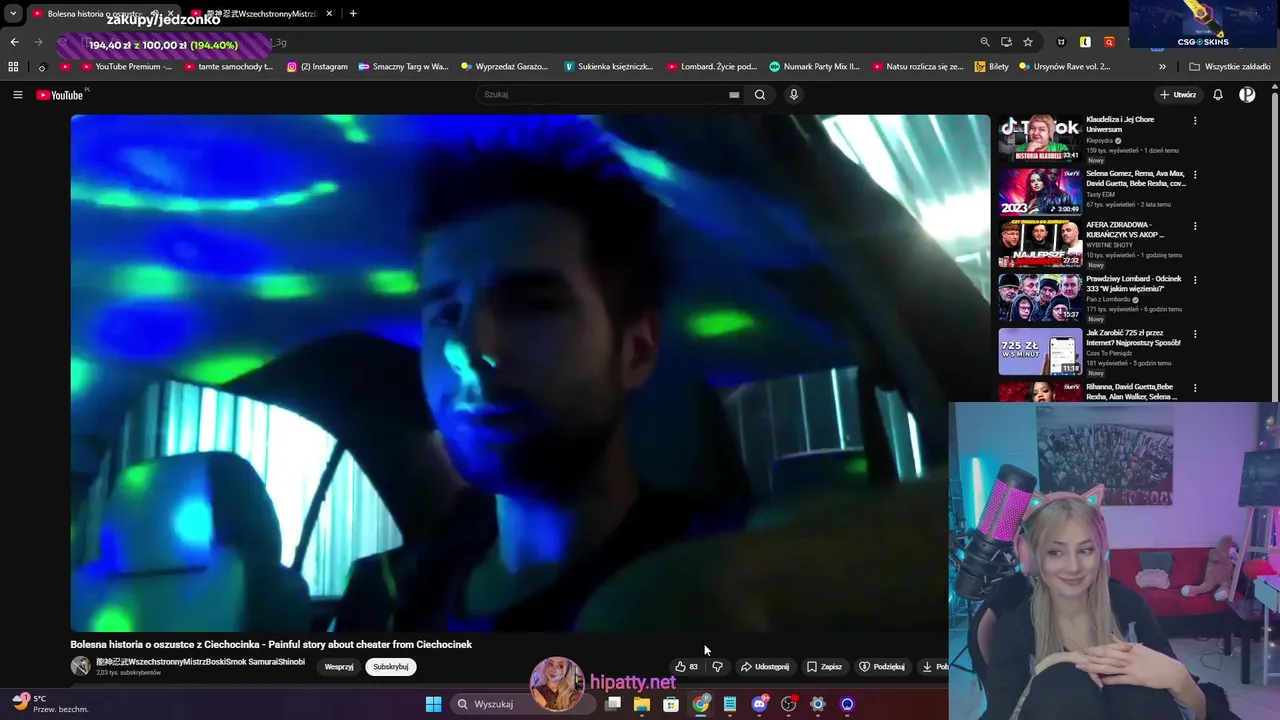Open the zoom magnifier icon in address bar
The width and height of the screenshot is (1280, 720).
[985, 42]
